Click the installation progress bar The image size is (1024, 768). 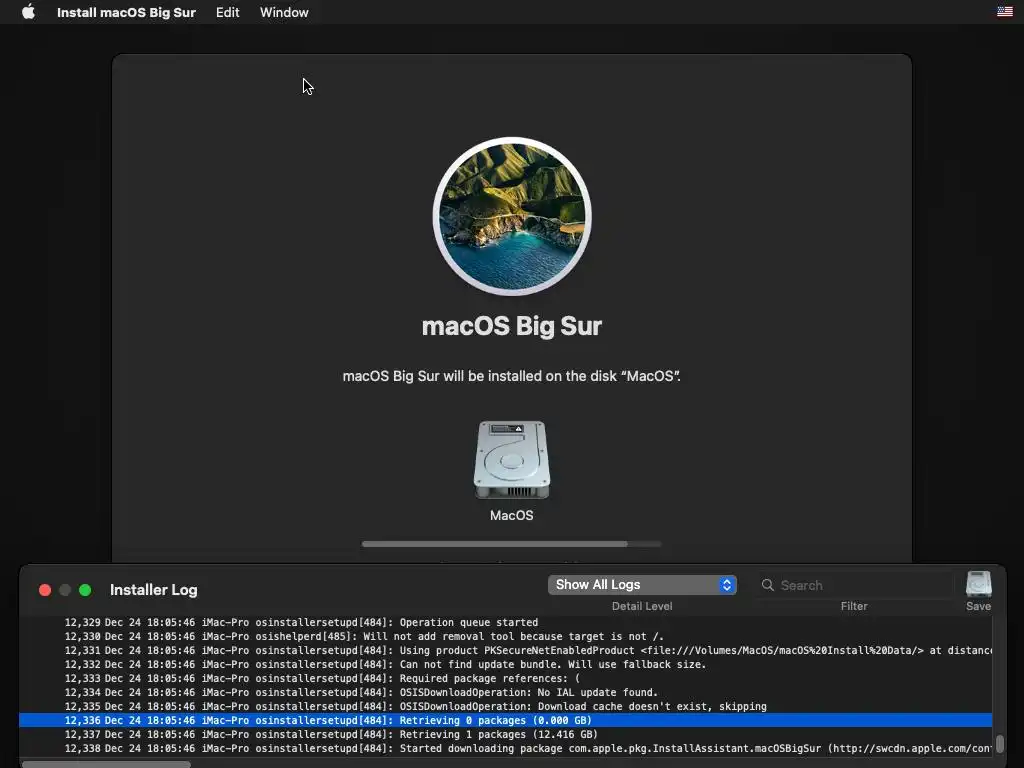click(511, 543)
